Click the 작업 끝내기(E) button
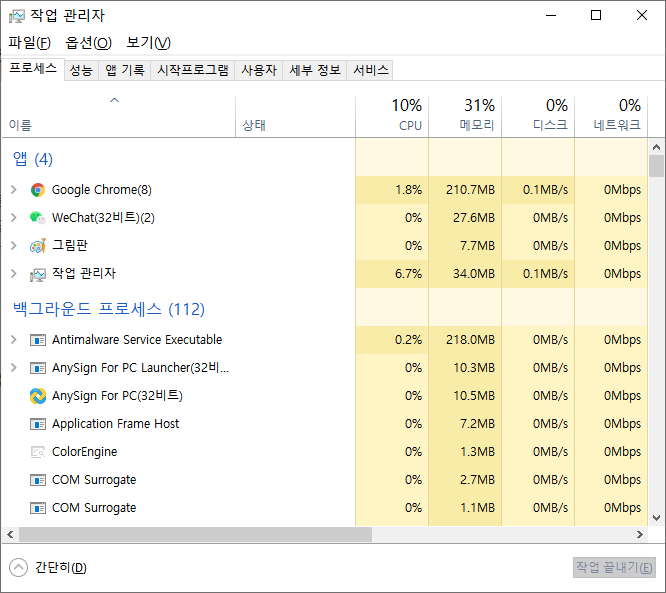 click(614, 568)
